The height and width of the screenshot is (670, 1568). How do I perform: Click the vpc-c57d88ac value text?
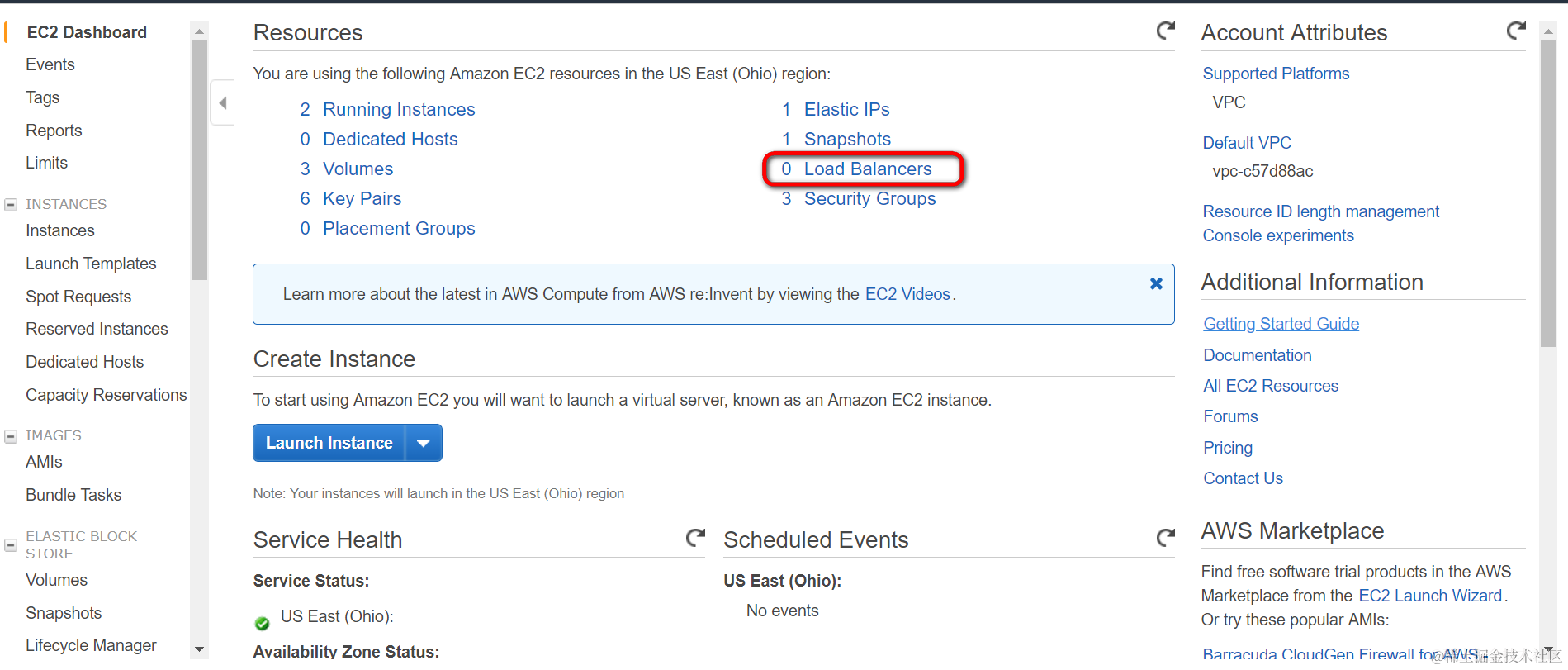pyautogui.click(x=1262, y=171)
